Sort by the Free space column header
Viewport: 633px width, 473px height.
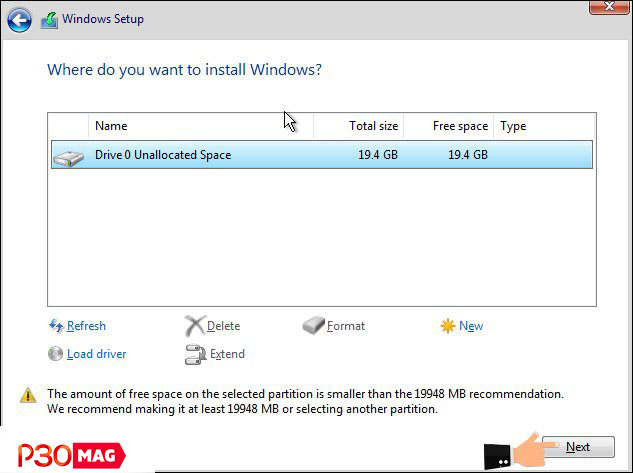[449, 126]
